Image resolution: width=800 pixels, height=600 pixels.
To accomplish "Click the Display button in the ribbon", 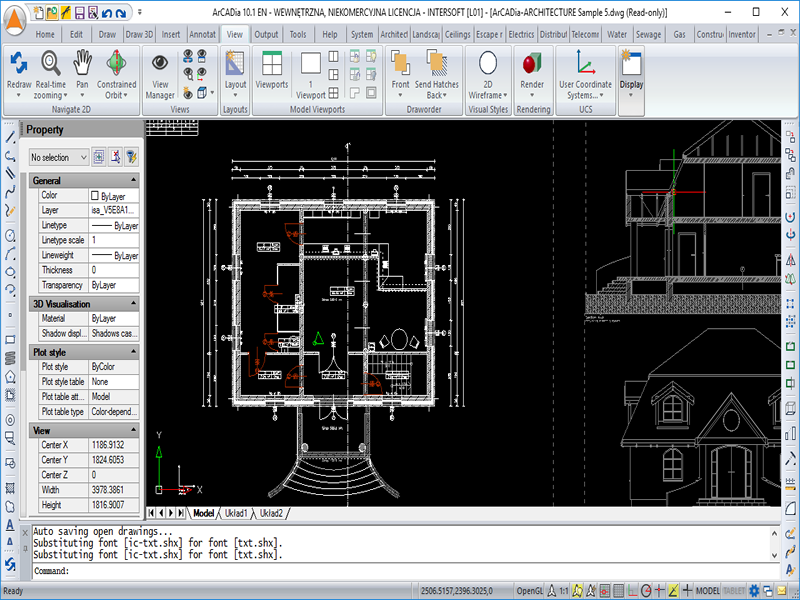I will pos(631,70).
